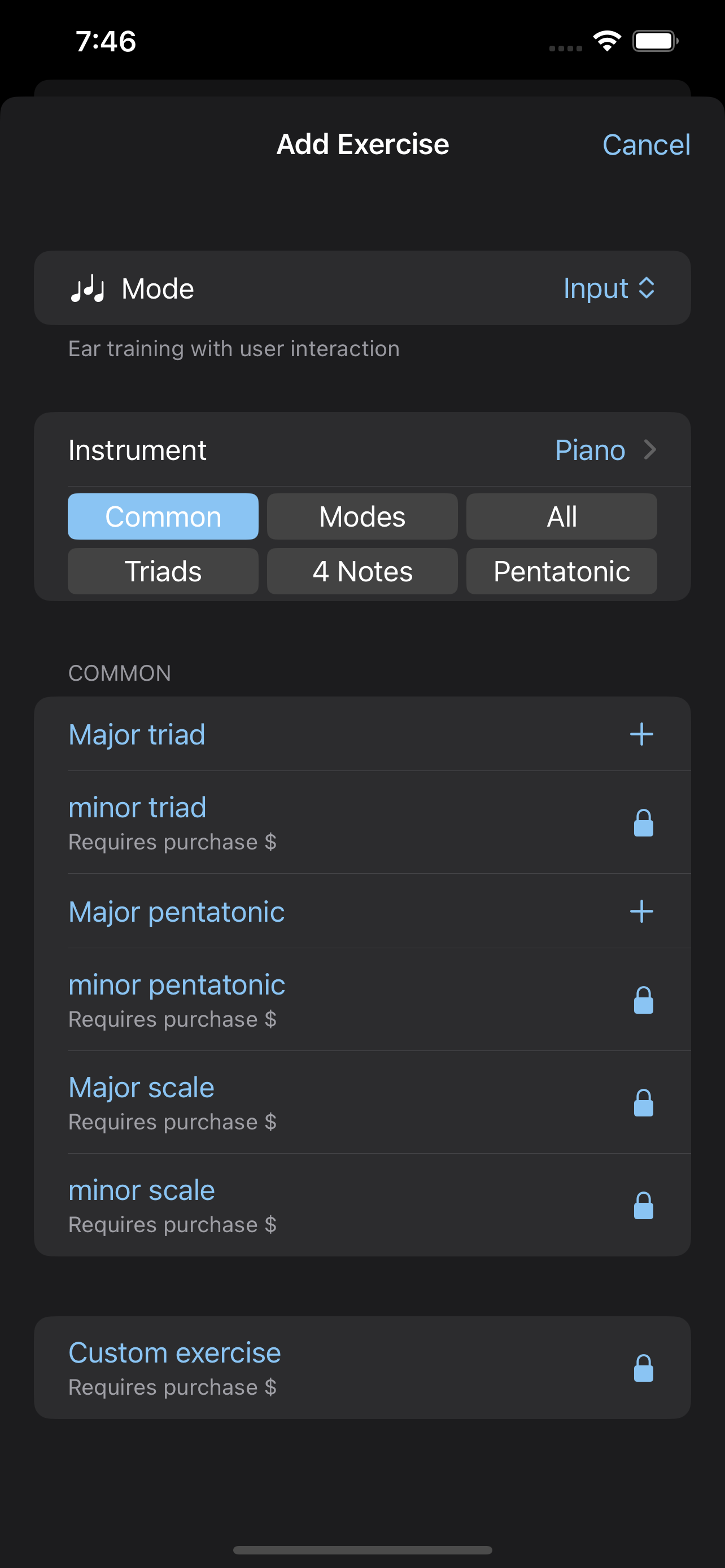Filter exercises by Pentatonic

pyautogui.click(x=561, y=571)
